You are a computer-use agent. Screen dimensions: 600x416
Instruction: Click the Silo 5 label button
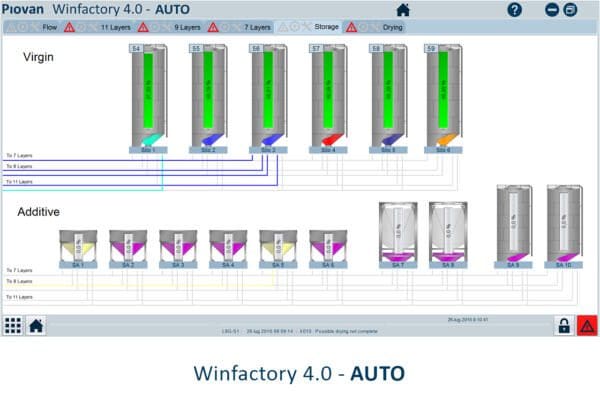(388, 150)
